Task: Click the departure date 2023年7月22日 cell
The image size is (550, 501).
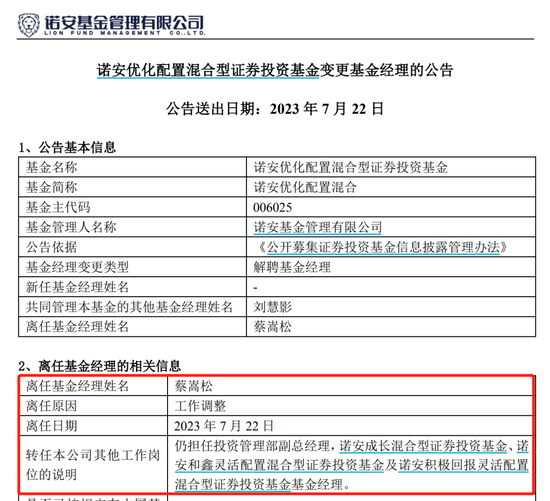Action: (350, 426)
